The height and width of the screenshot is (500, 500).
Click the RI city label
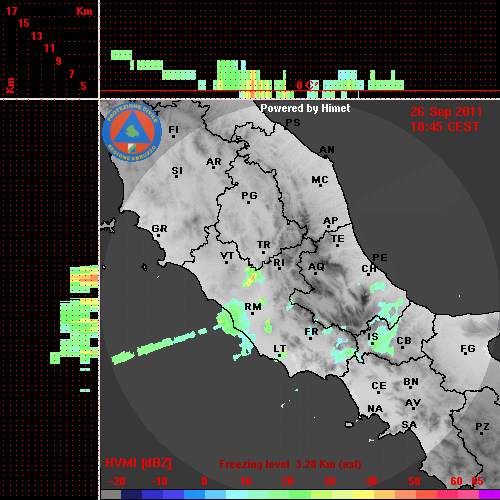(279, 263)
